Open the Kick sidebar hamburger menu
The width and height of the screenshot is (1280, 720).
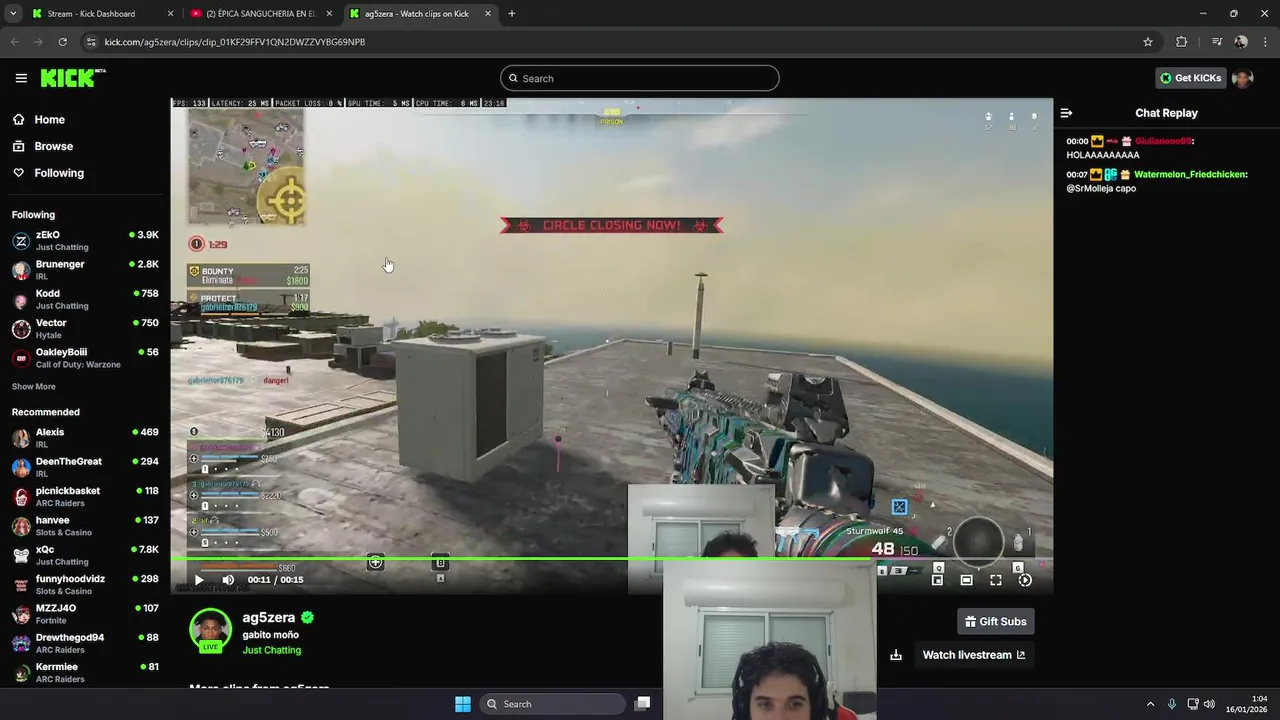pyautogui.click(x=21, y=78)
